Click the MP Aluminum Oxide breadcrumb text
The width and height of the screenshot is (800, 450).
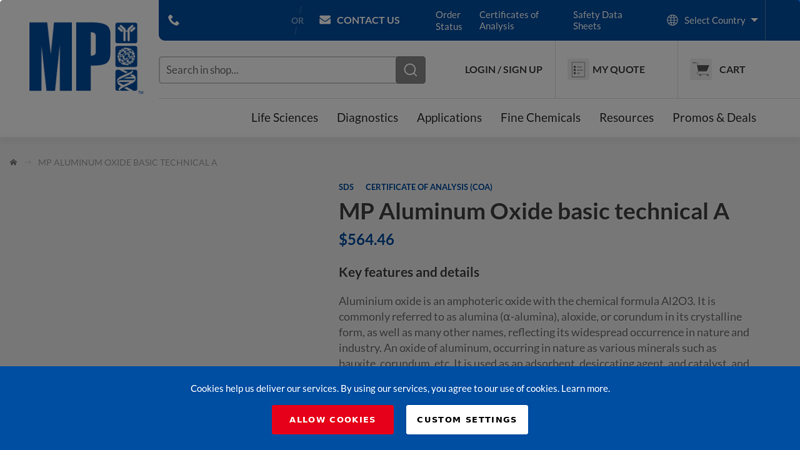click(128, 162)
